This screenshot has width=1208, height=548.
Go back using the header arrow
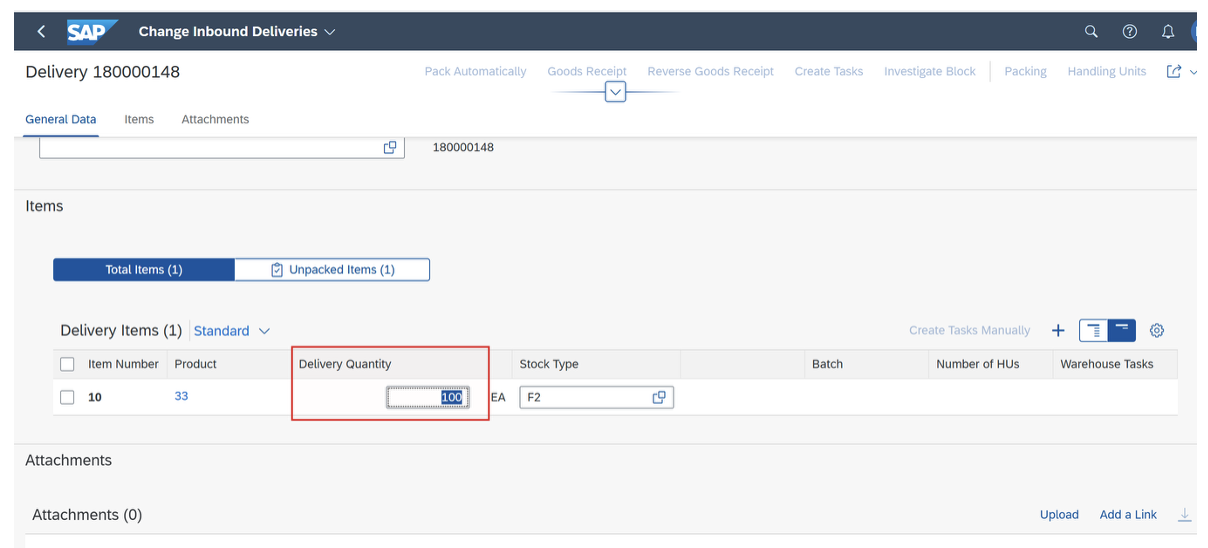[41, 31]
